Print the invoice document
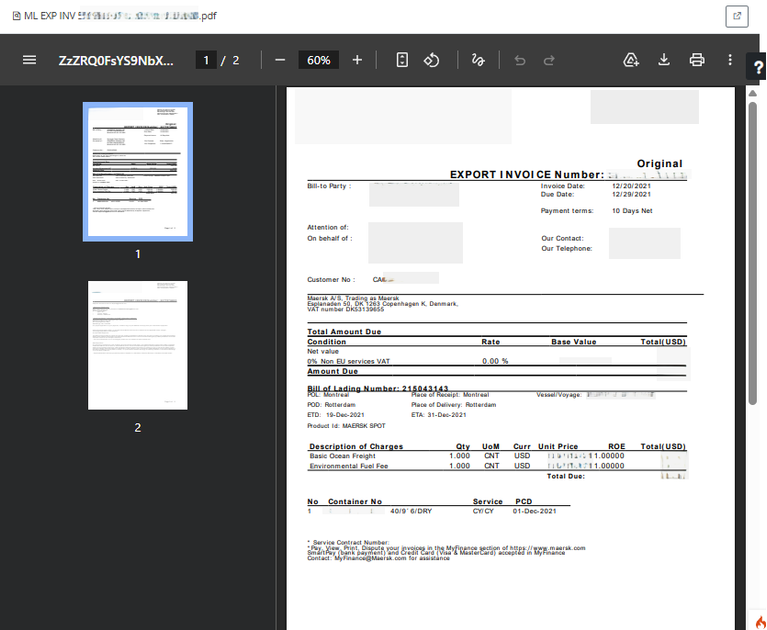The image size is (767, 630). coord(697,60)
